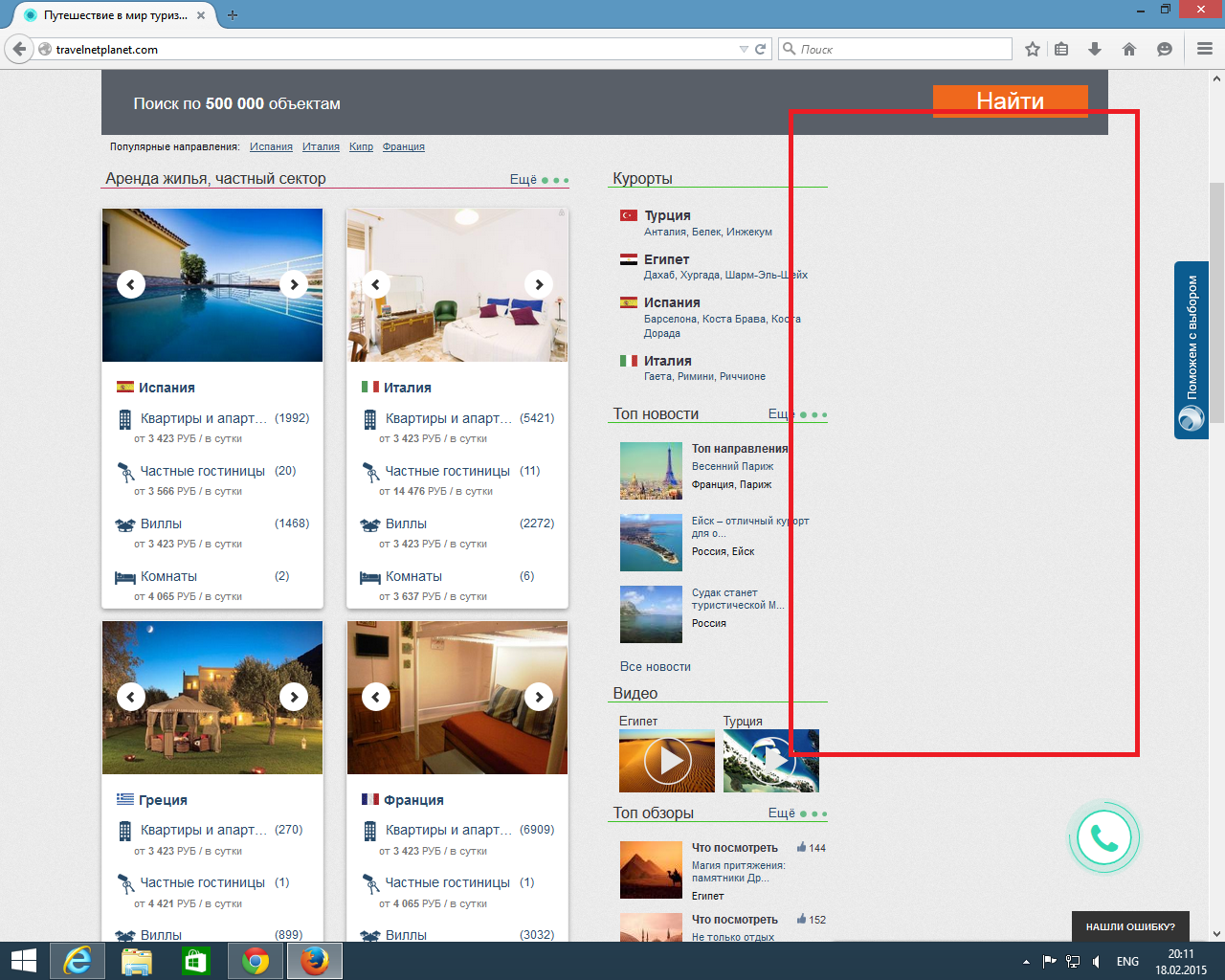Click the green phone callback icon
Viewport: 1225px width, 980px height.
tap(1103, 838)
